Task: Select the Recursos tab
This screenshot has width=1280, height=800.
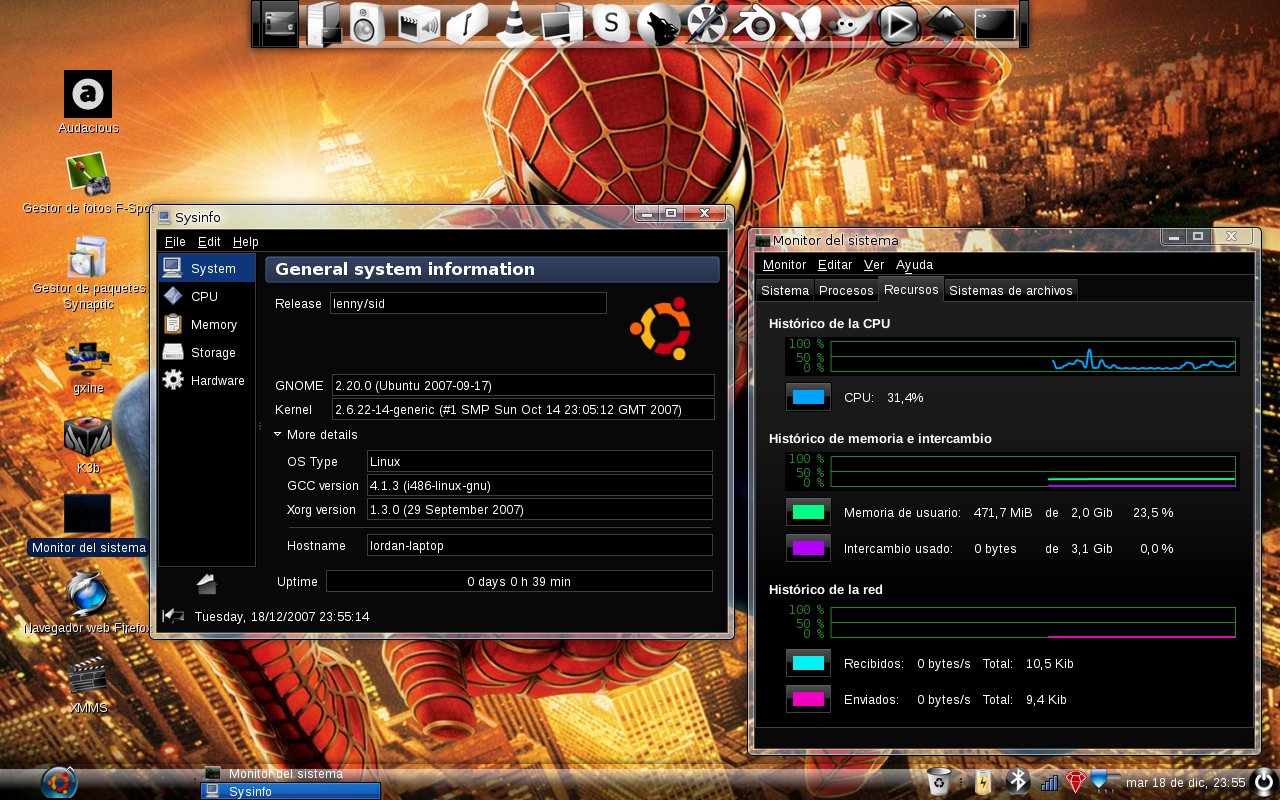Action: click(x=911, y=290)
